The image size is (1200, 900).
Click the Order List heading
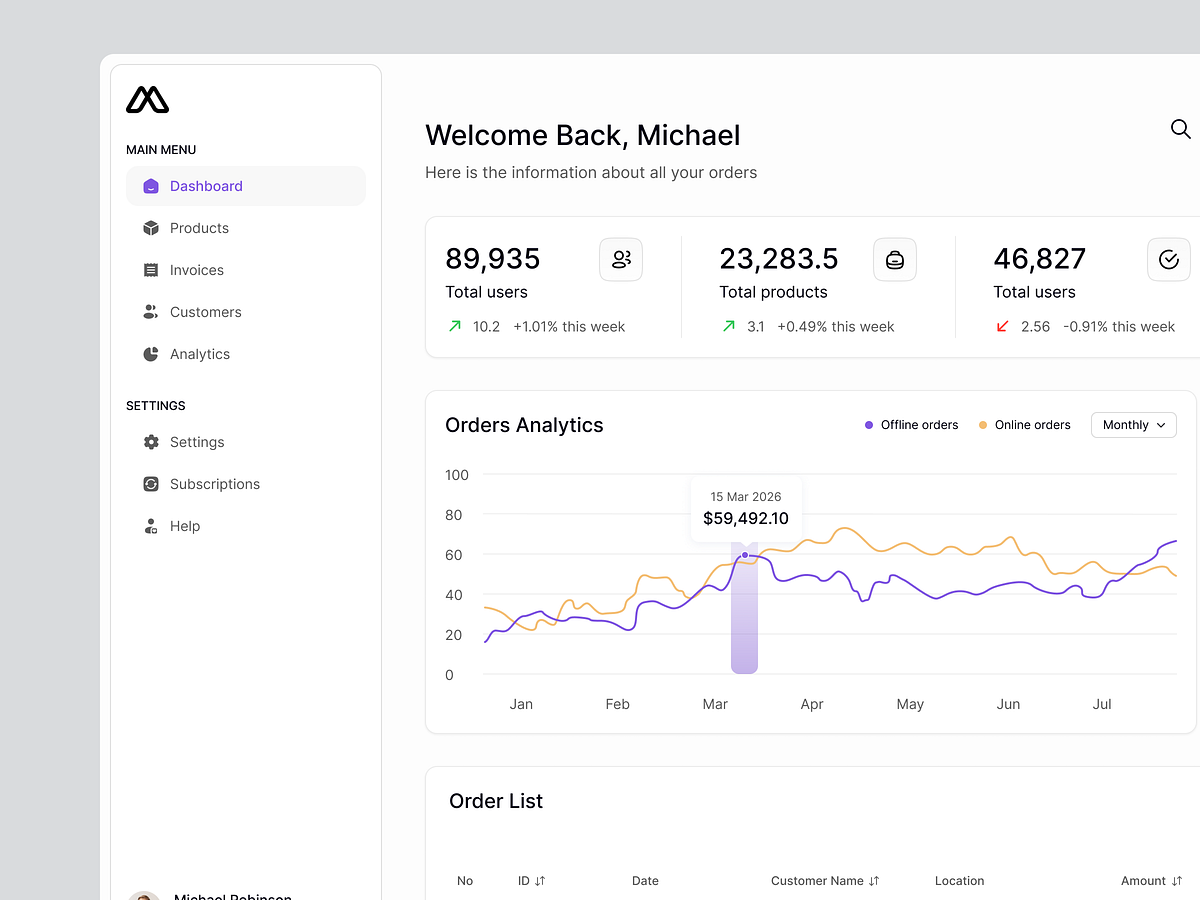[496, 801]
